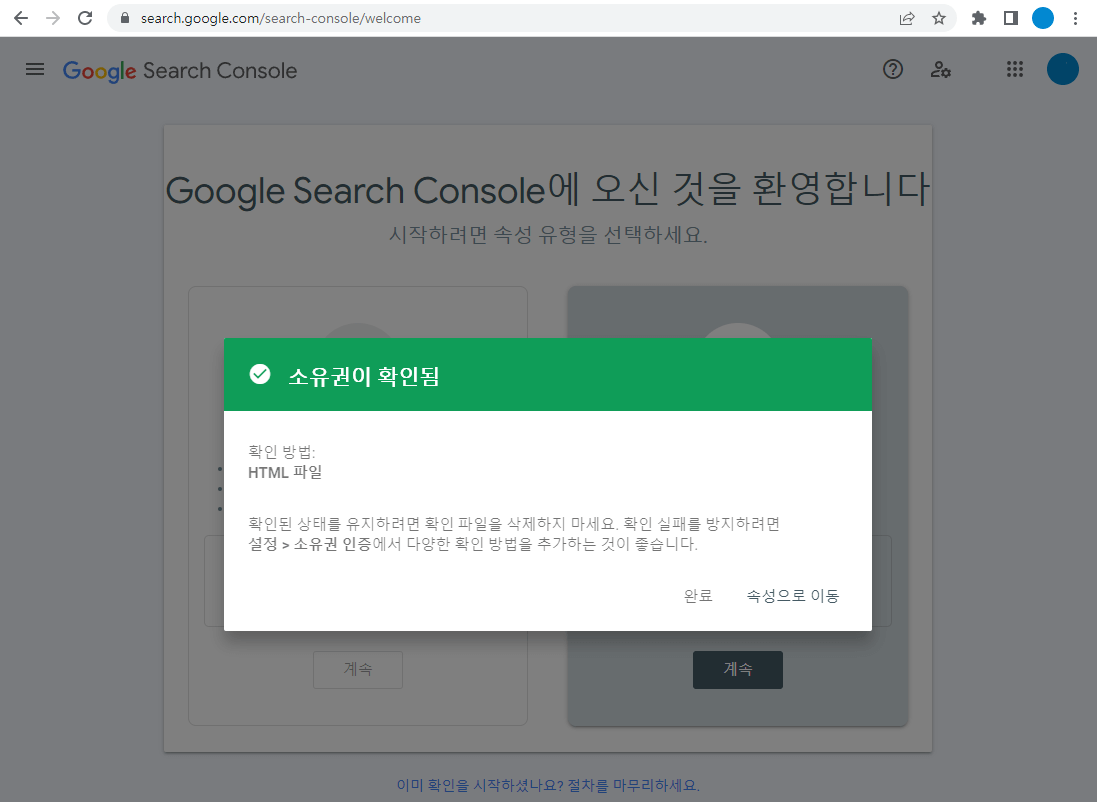The height and width of the screenshot is (802, 1097).
Task: Open the Search Console help icon
Action: [x=892, y=69]
